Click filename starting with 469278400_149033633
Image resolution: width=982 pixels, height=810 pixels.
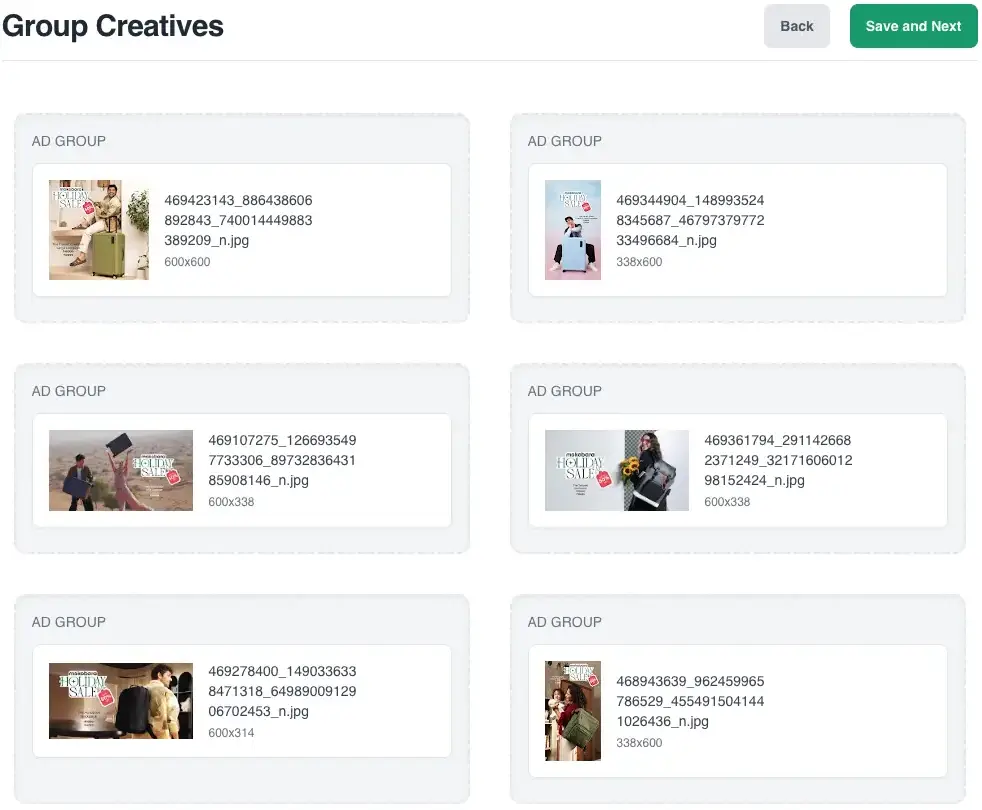(282, 691)
